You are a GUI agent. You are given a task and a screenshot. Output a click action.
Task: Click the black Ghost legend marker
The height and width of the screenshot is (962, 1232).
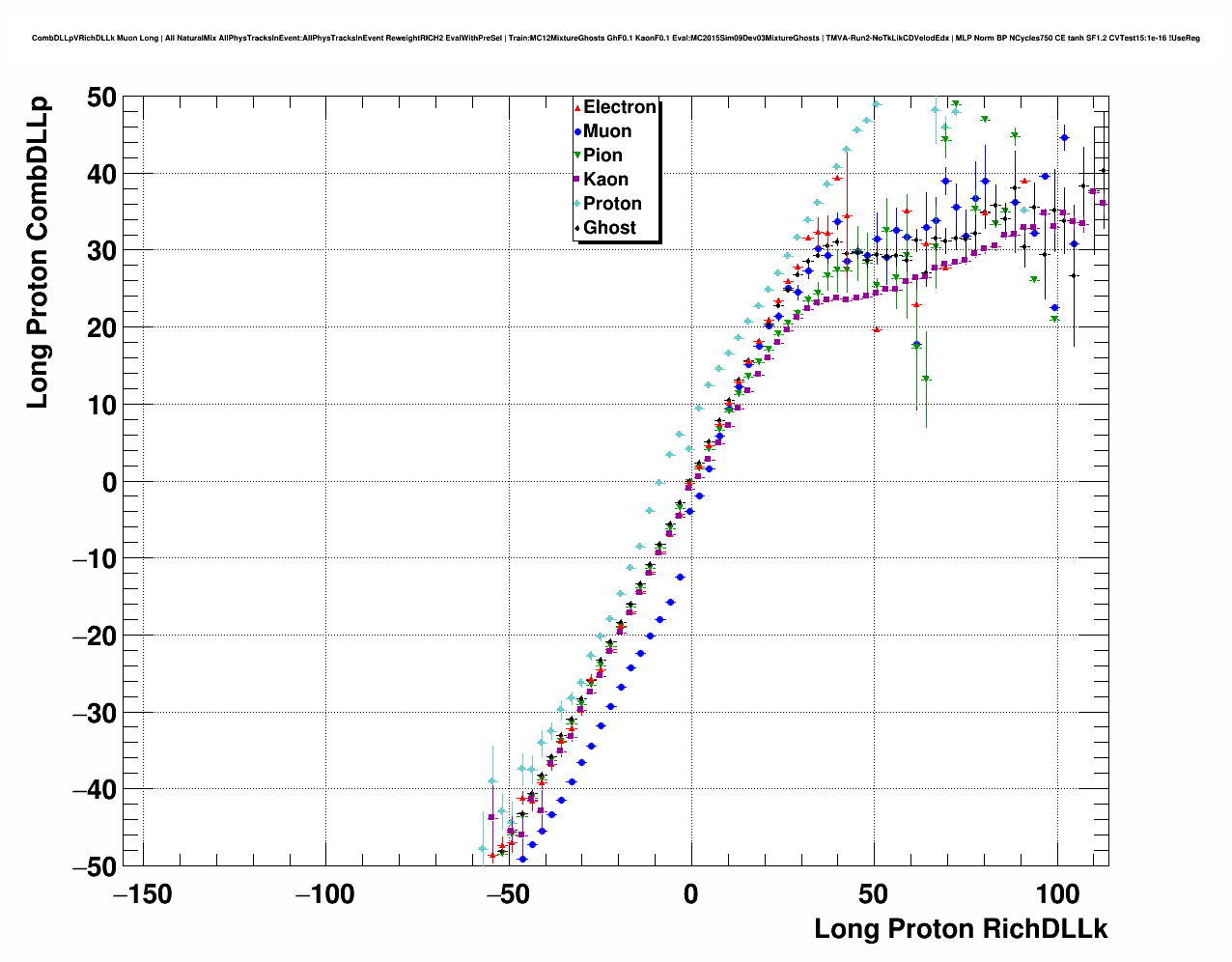[577, 228]
